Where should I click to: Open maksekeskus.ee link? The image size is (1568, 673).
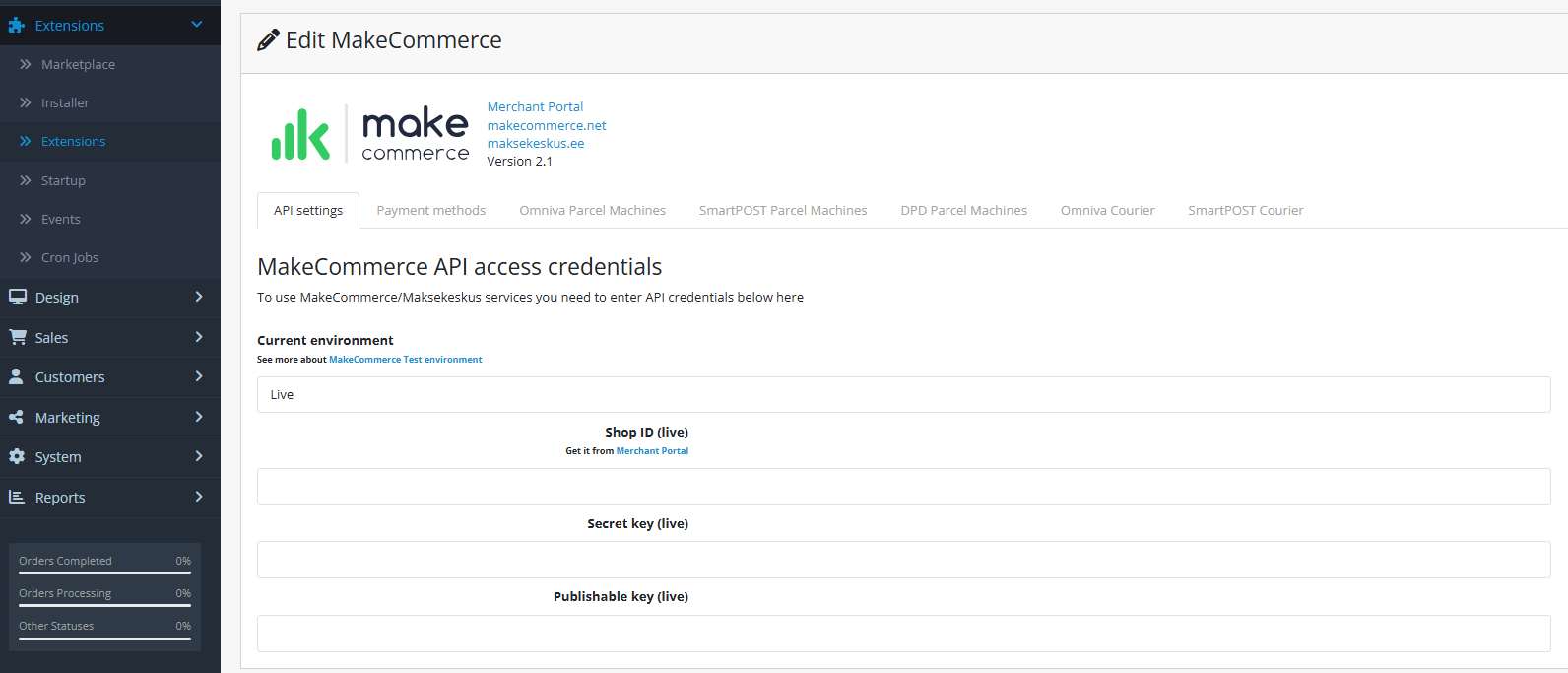pos(536,143)
